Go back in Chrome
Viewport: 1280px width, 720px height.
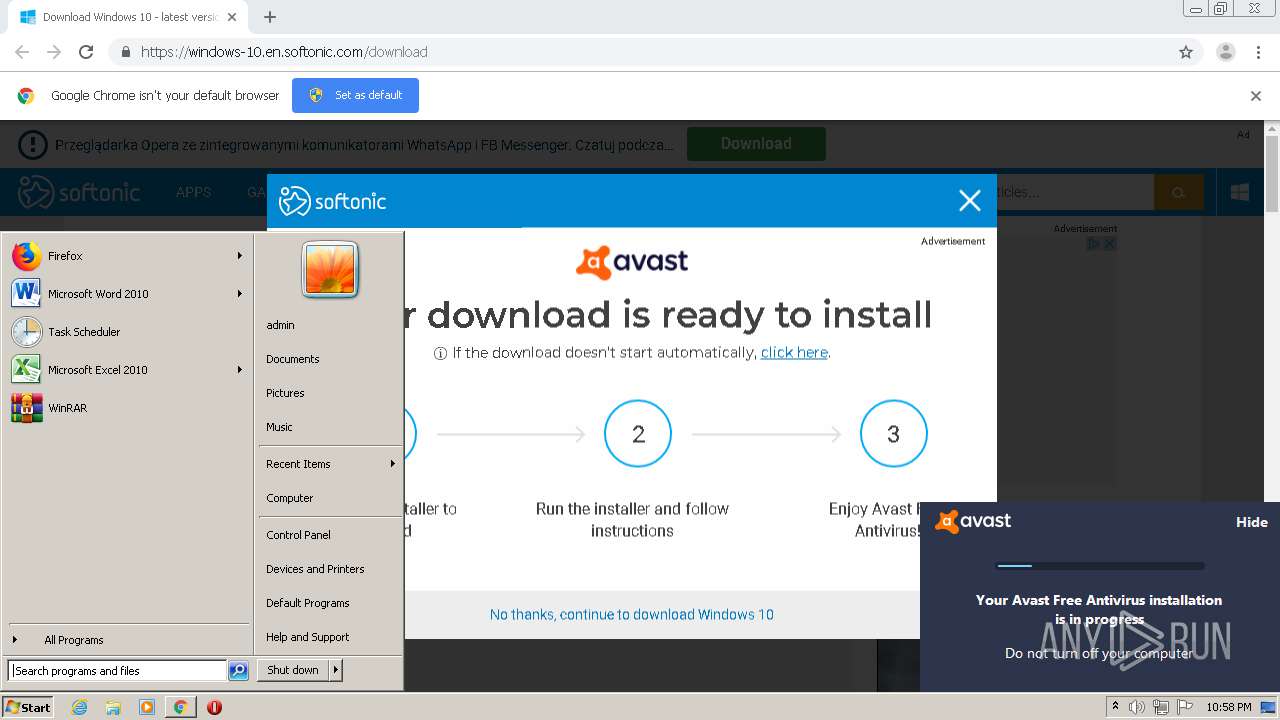[x=22, y=52]
